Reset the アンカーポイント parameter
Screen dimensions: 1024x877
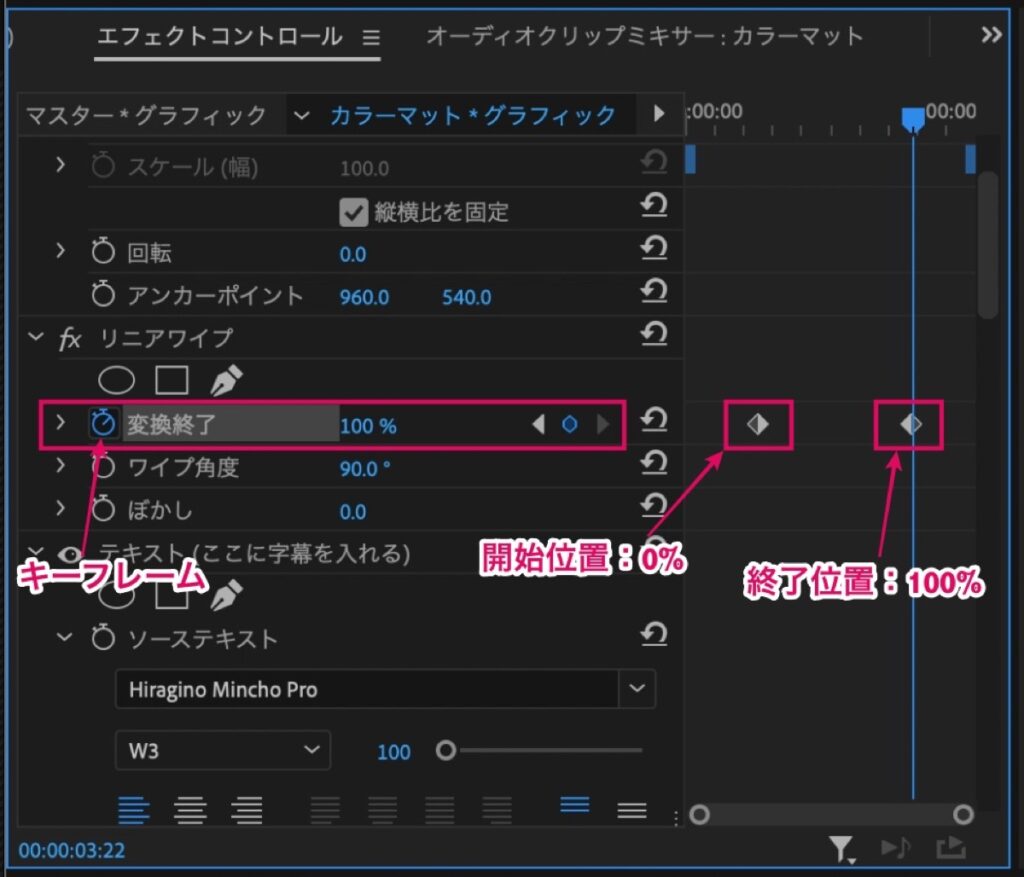coord(654,291)
